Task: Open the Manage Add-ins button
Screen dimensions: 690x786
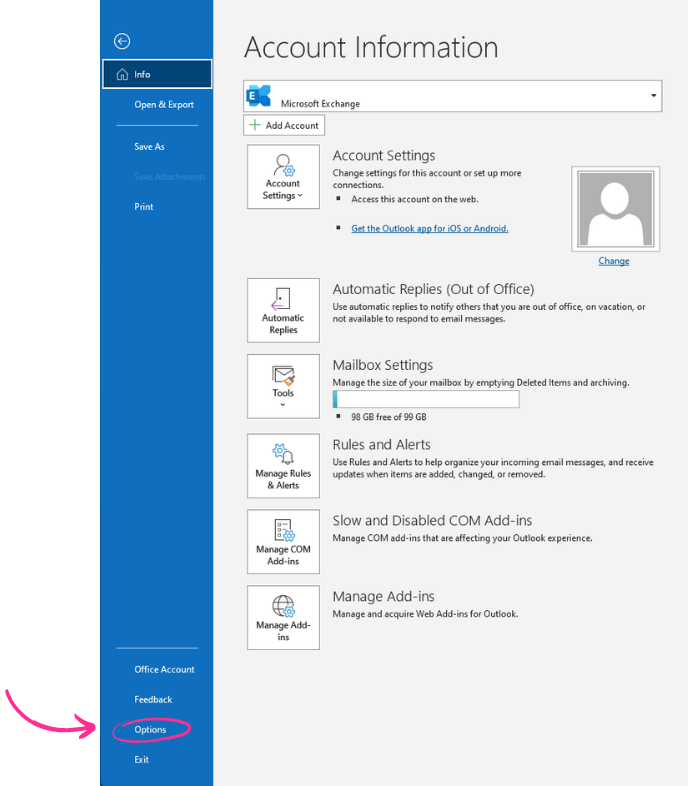Action: pyautogui.click(x=283, y=618)
